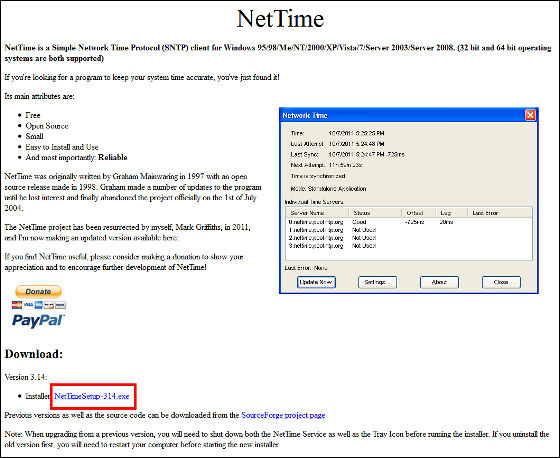
Task: Click the Open Source bullet item
Action: pyautogui.click(x=47, y=126)
